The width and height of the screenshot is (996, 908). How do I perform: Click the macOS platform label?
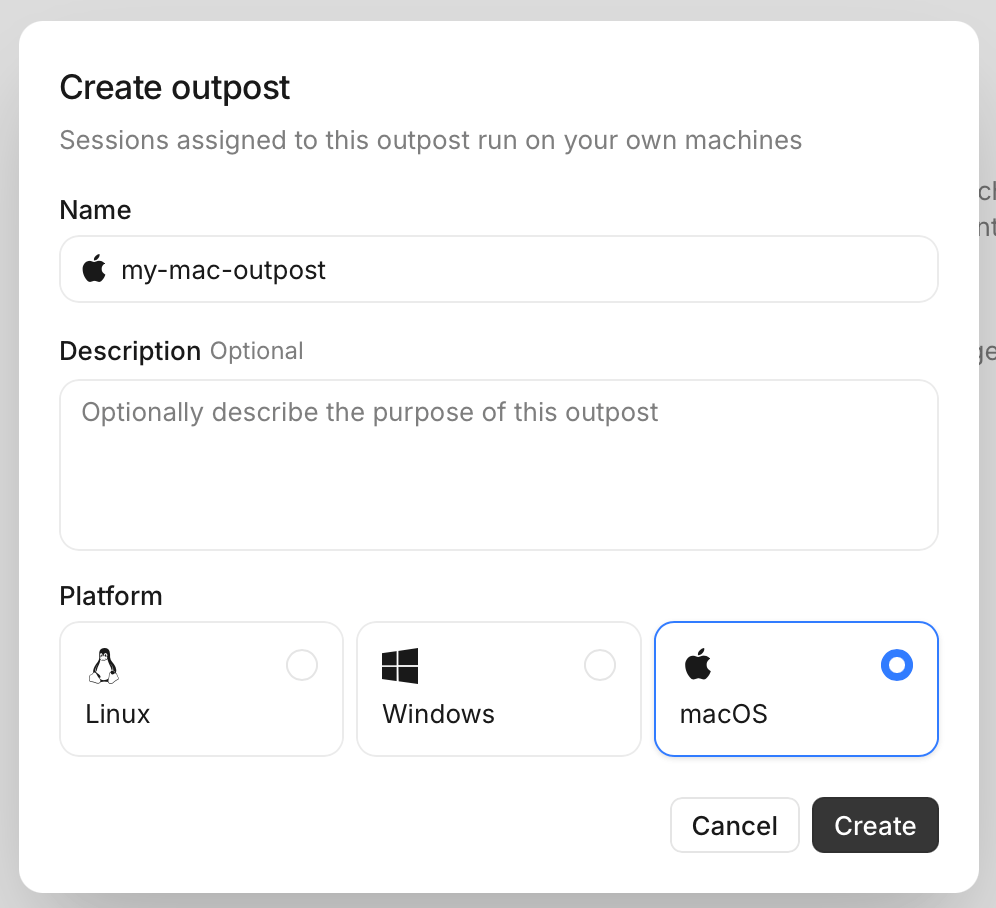tap(723, 714)
